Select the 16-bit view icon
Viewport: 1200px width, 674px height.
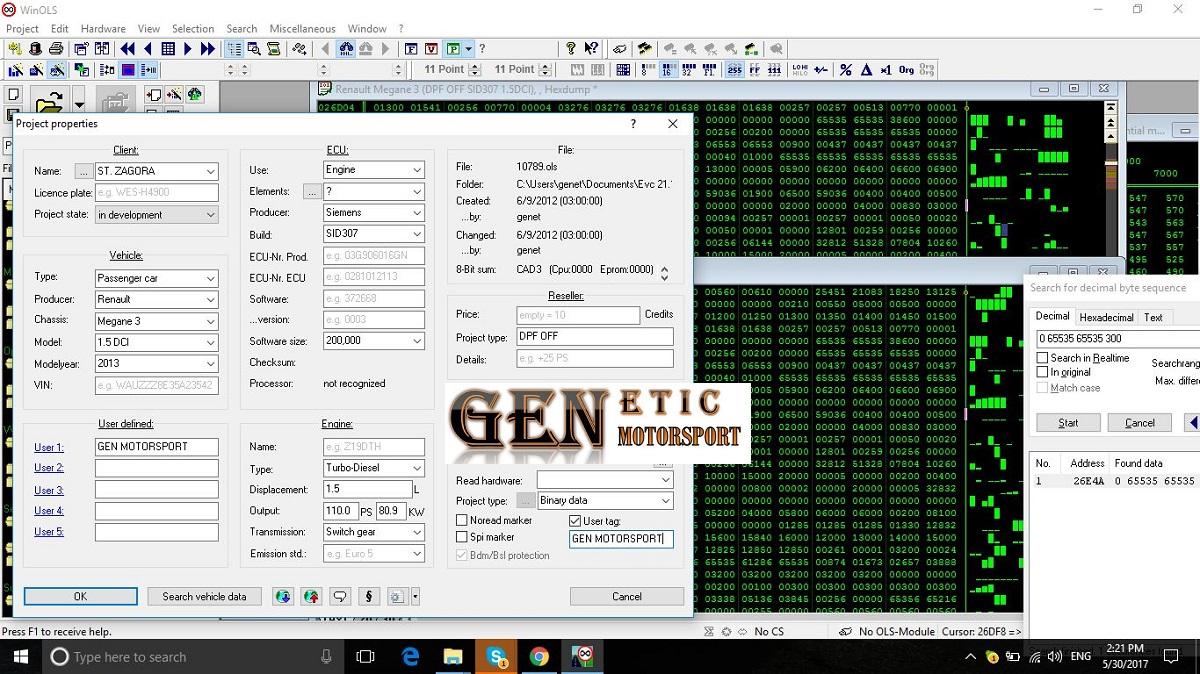(667, 70)
